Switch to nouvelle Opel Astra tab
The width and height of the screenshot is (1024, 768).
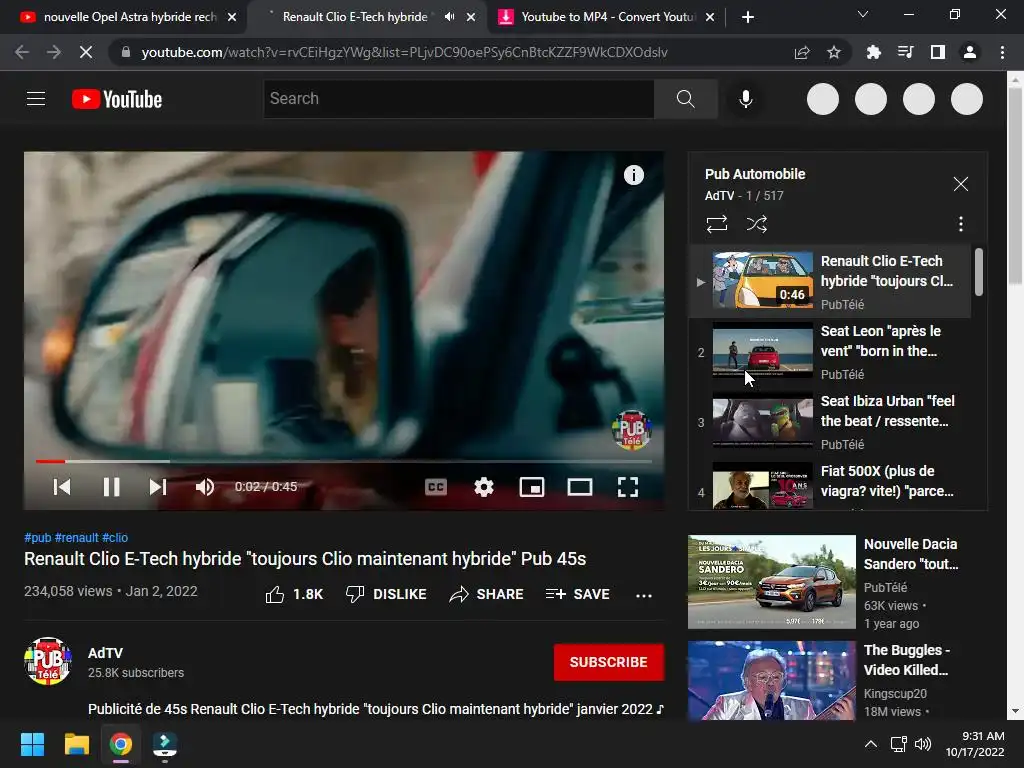(x=122, y=17)
